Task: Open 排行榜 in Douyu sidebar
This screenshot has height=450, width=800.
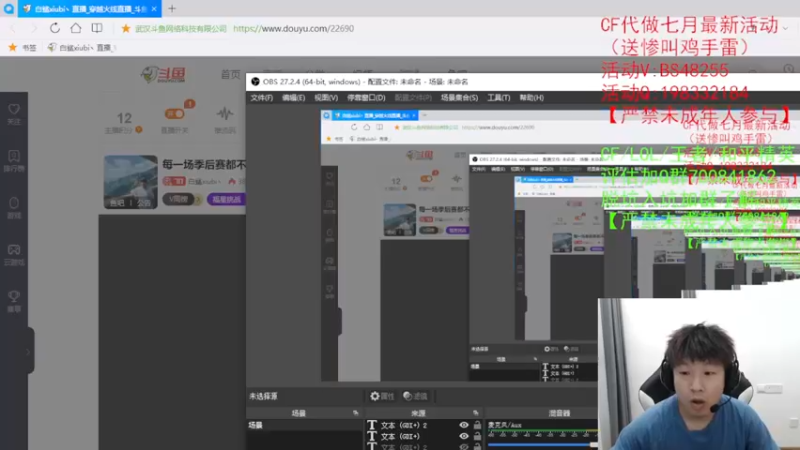Action: 14,161
